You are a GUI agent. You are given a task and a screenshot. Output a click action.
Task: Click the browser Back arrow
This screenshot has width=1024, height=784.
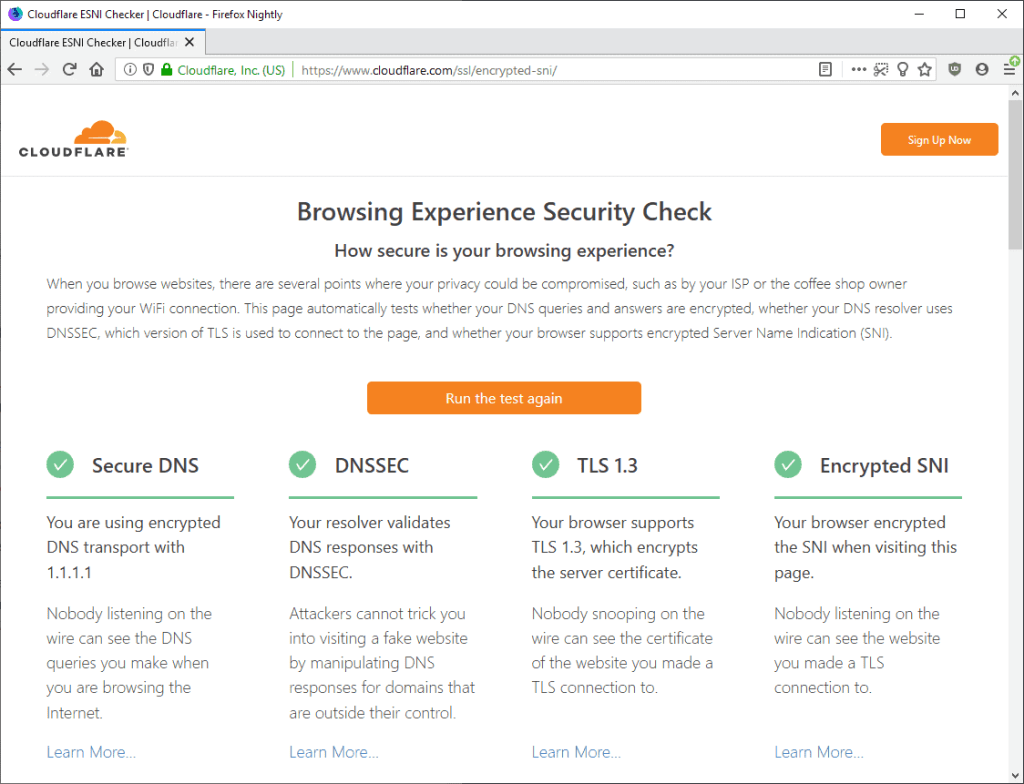coord(14,70)
